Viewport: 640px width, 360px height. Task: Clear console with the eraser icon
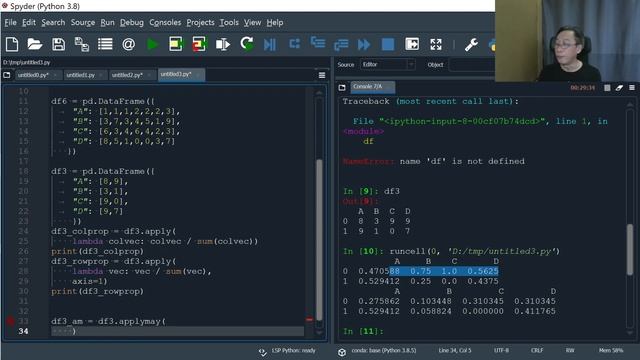619,88
